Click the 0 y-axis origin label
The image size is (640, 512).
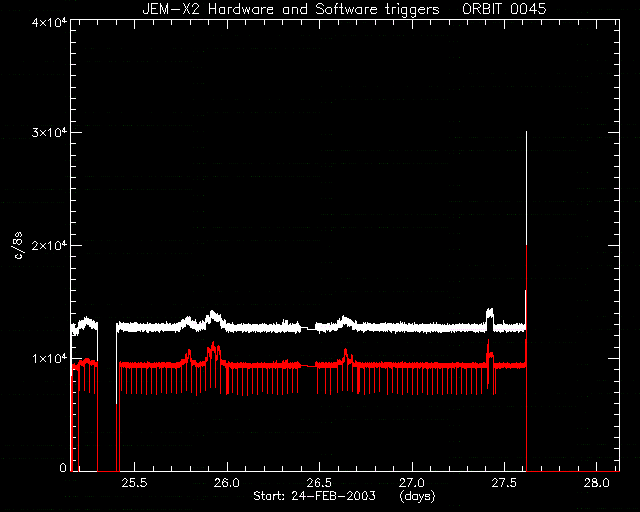tap(63, 468)
